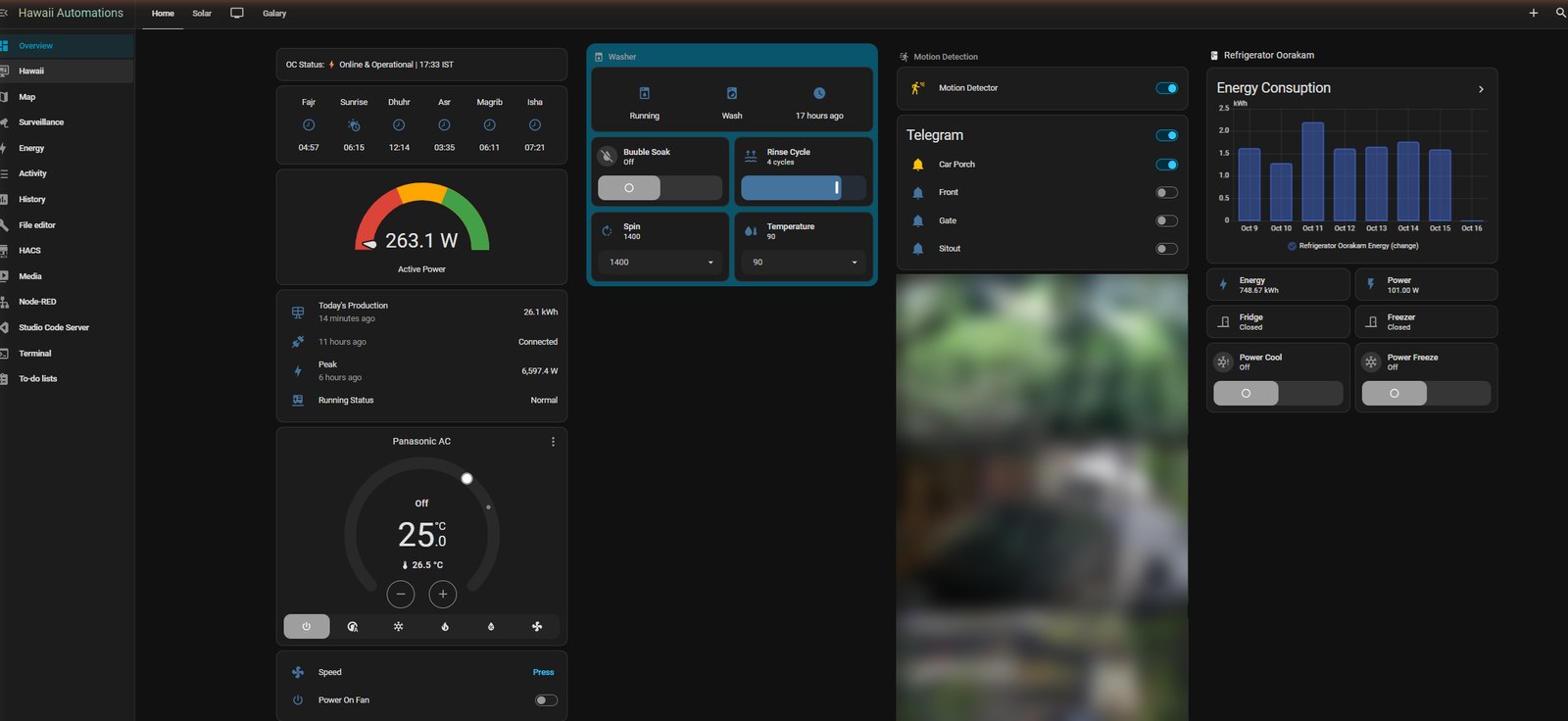Select the AC dry droplet mode icon

tap(491, 626)
